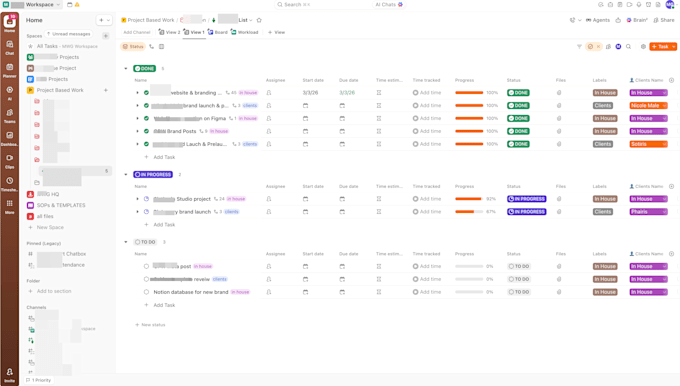The width and height of the screenshot is (680, 386).
Task: Toggle status circle of on Figma task
Action: point(146,118)
